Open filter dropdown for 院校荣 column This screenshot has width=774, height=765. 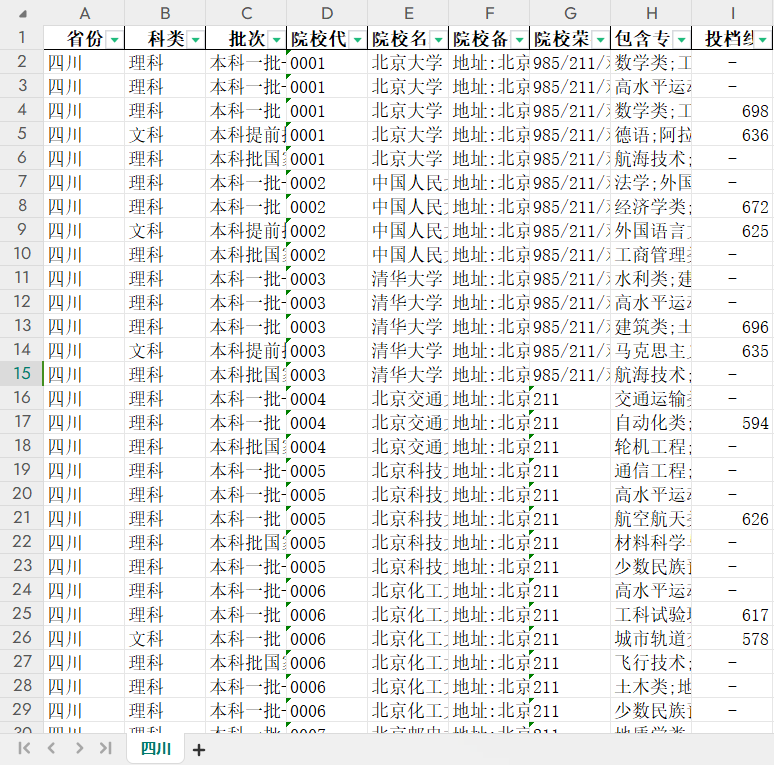pyautogui.click(x=600, y=39)
